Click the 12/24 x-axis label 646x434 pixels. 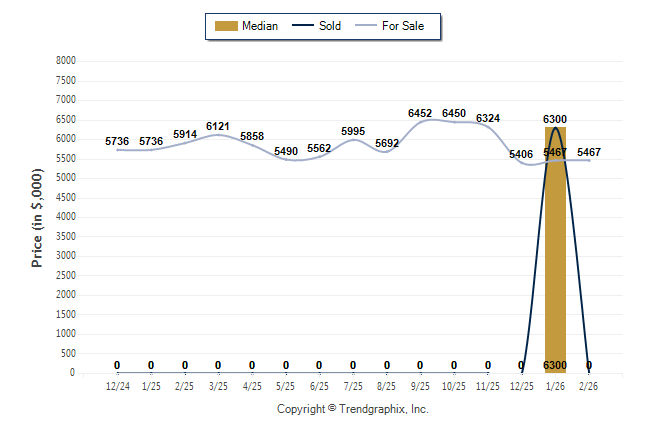[x=117, y=384]
